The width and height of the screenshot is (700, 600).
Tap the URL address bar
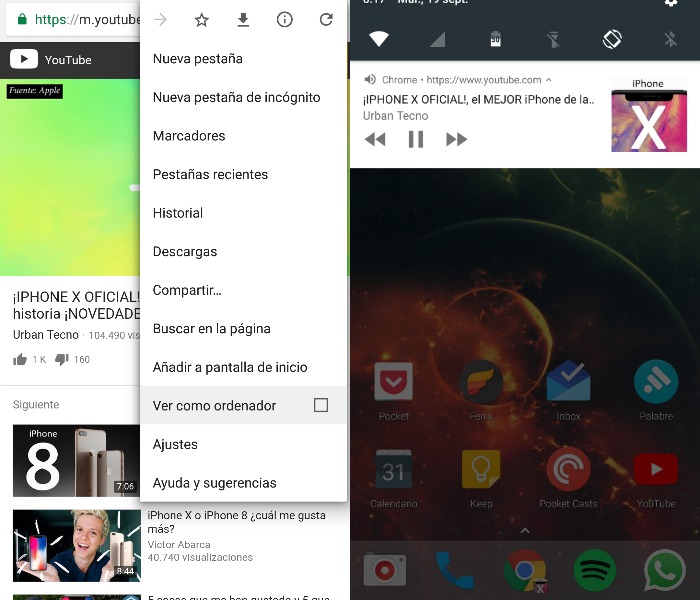(74, 20)
